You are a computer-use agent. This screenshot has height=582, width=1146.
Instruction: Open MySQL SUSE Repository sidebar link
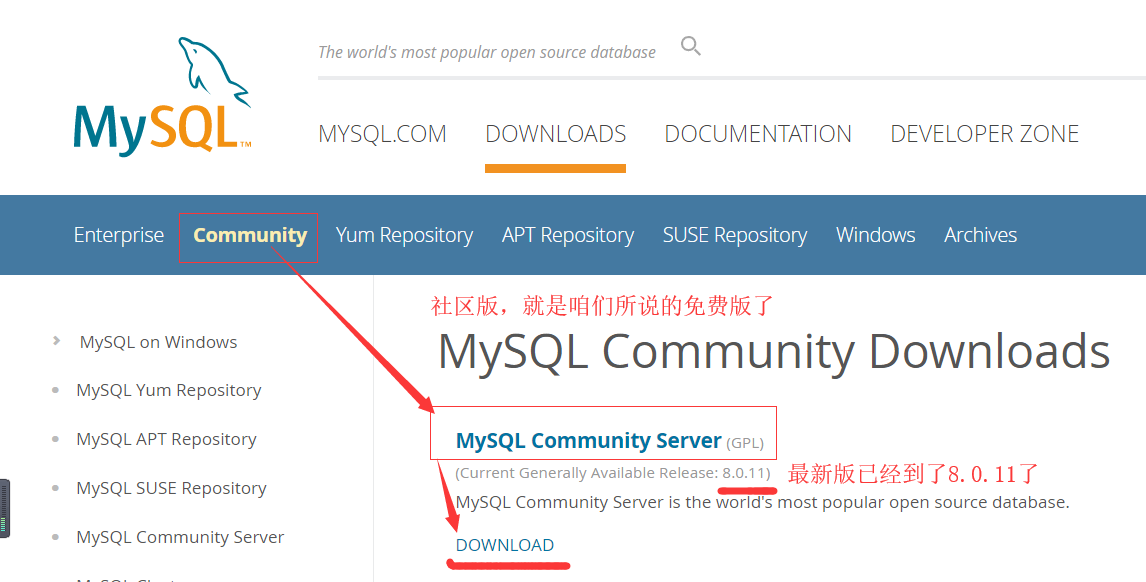[171, 488]
